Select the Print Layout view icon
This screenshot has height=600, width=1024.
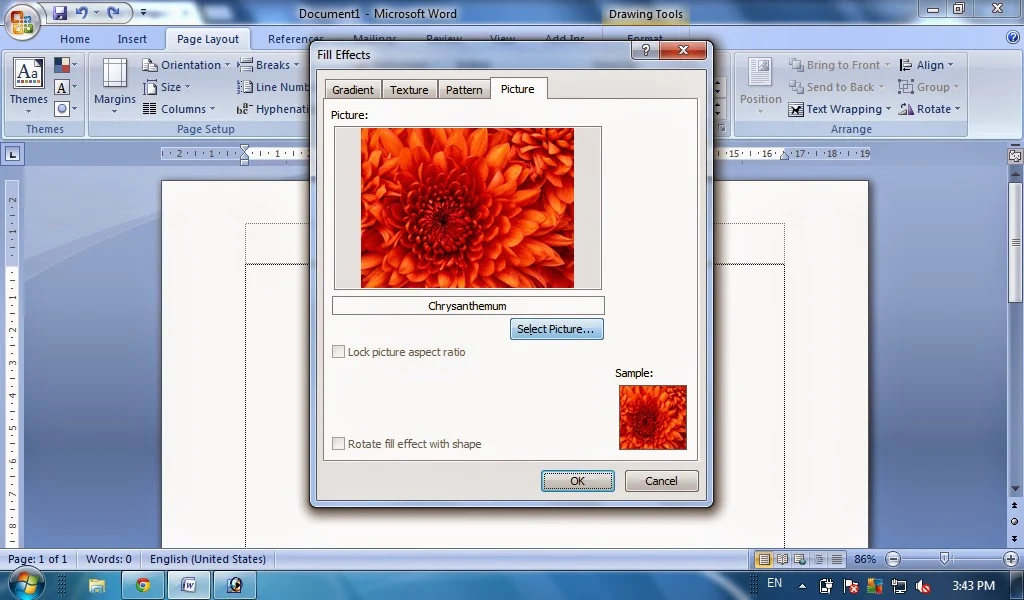[x=763, y=559]
